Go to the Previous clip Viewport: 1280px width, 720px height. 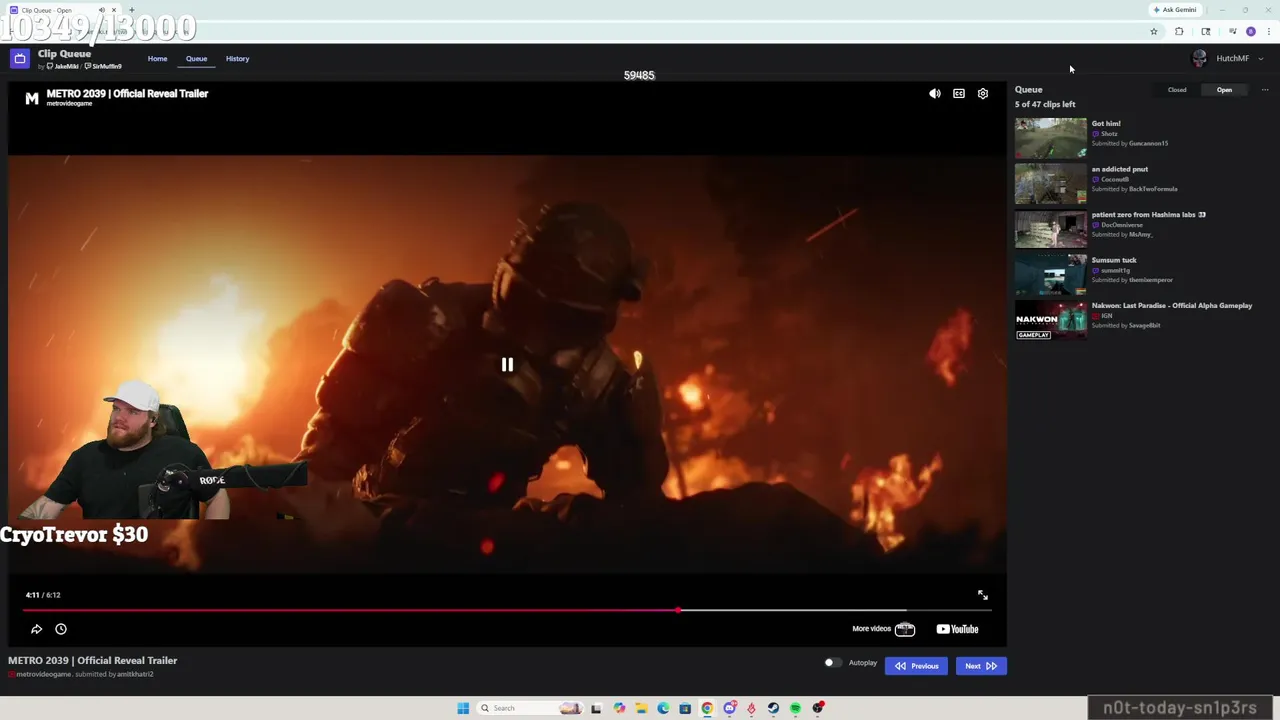pyautogui.click(x=916, y=666)
